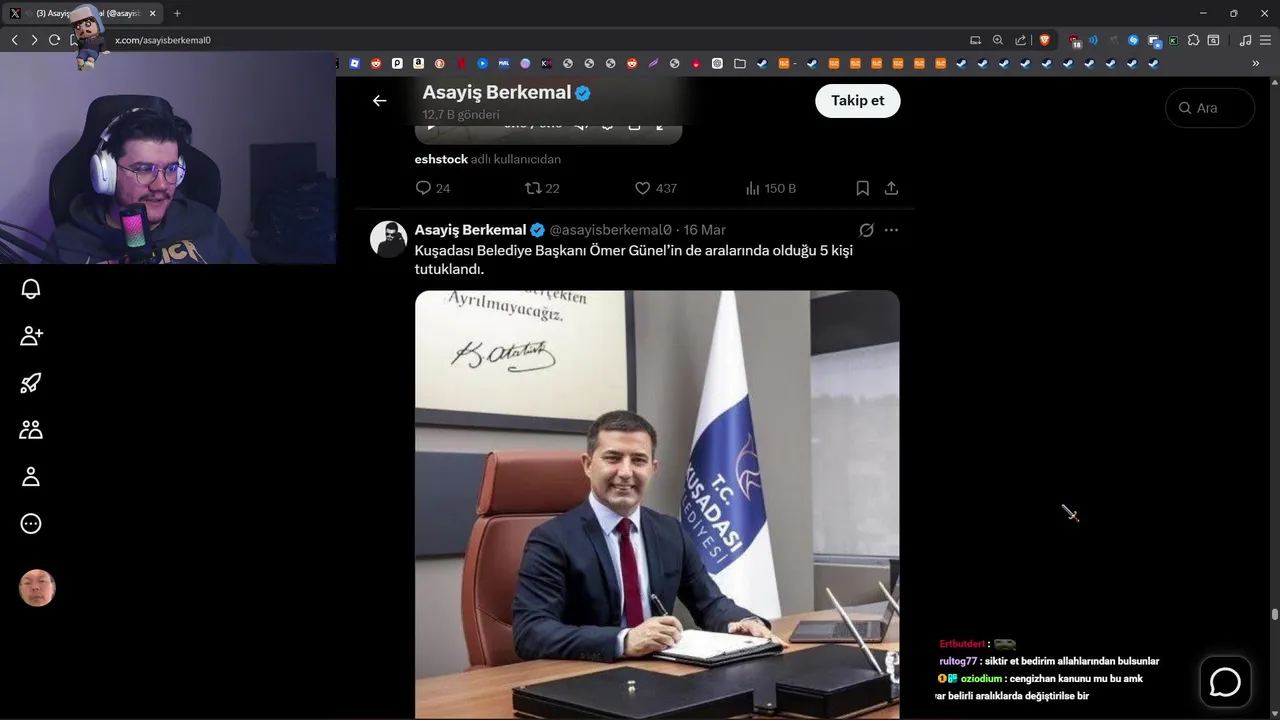Open the @asayisberkemal0 handle link
The width and height of the screenshot is (1280, 720).
pos(611,230)
